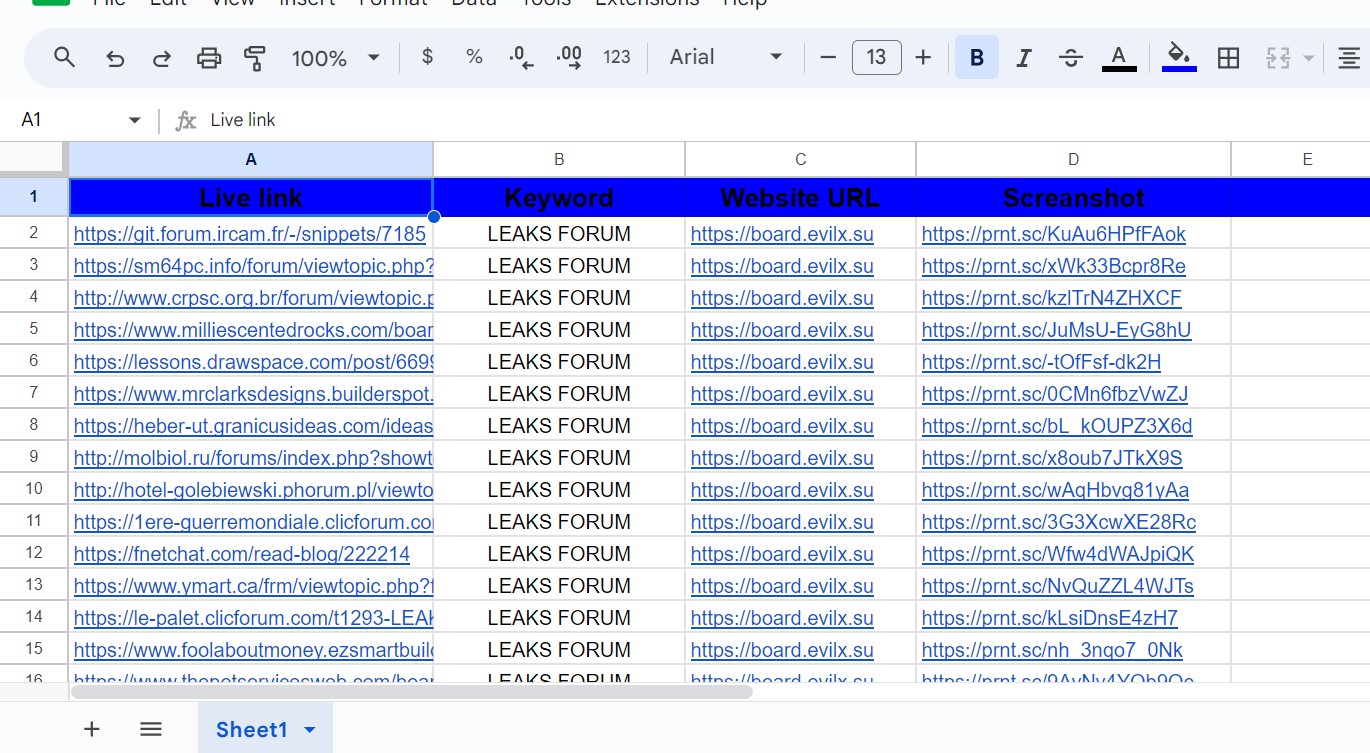Open the fnetchat.com read-blog link
The height and width of the screenshot is (753, 1370).
(x=241, y=554)
